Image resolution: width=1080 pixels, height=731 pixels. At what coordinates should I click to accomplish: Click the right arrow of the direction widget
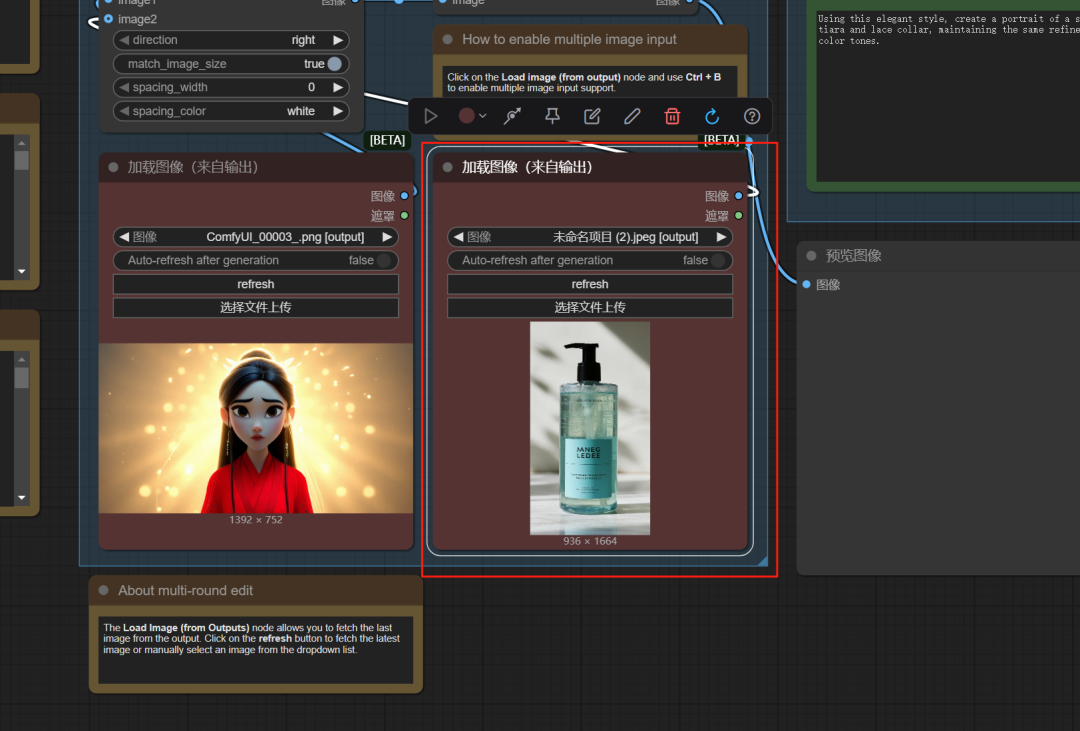tap(338, 40)
